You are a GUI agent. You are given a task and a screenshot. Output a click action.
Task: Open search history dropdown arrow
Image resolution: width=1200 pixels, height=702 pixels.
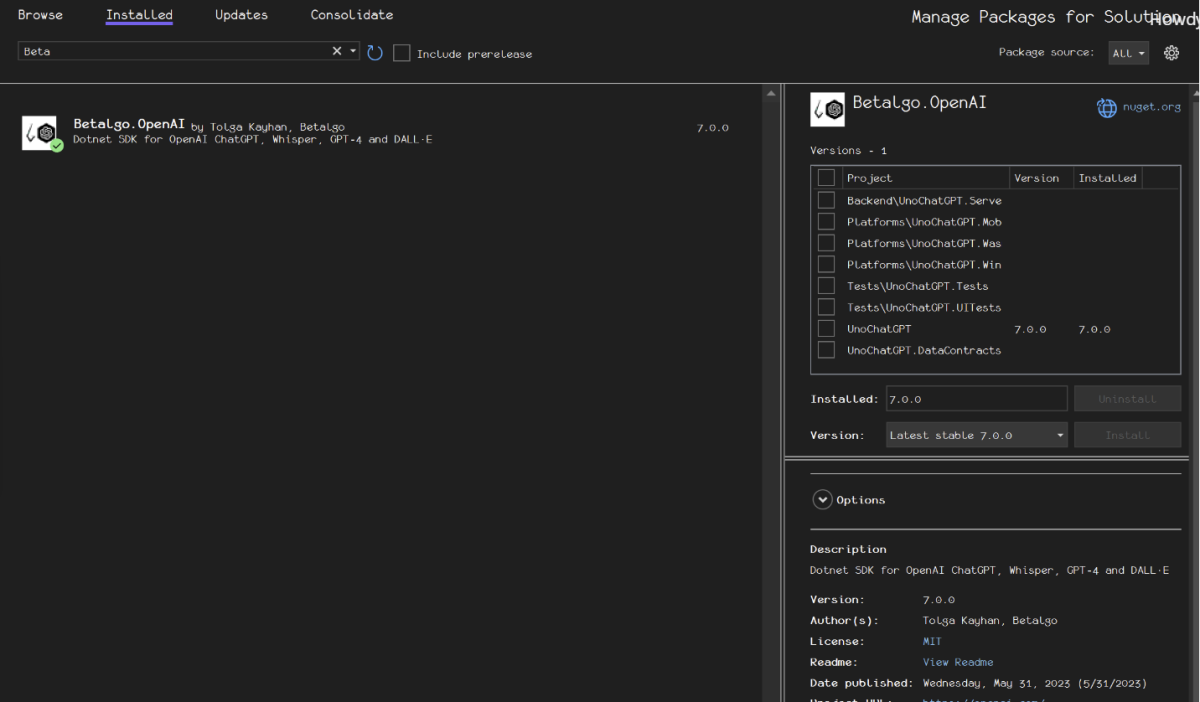[x=353, y=51]
